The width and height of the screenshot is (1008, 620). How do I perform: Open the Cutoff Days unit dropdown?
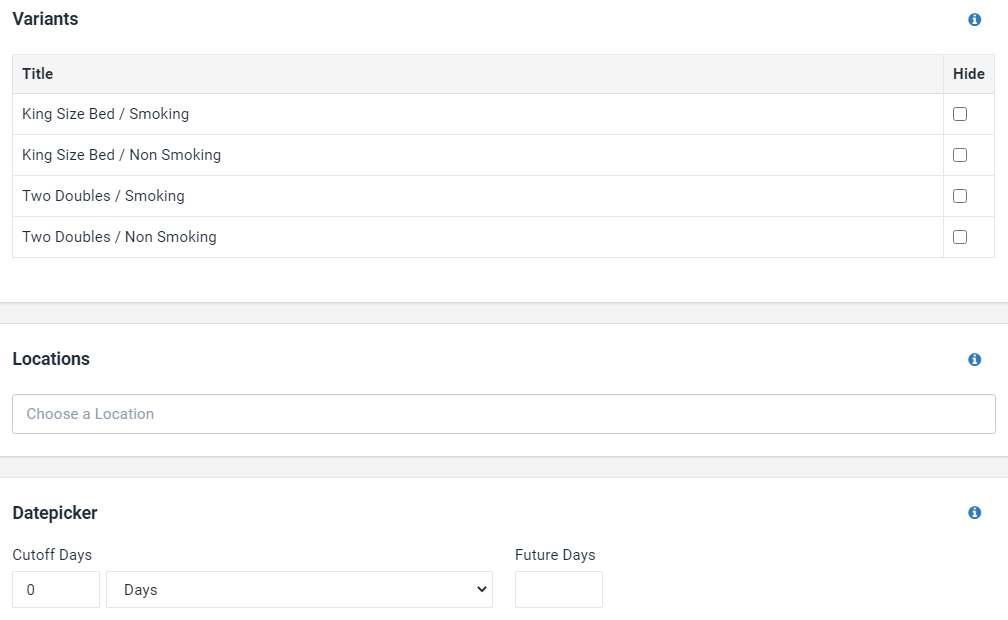(x=300, y=589)
